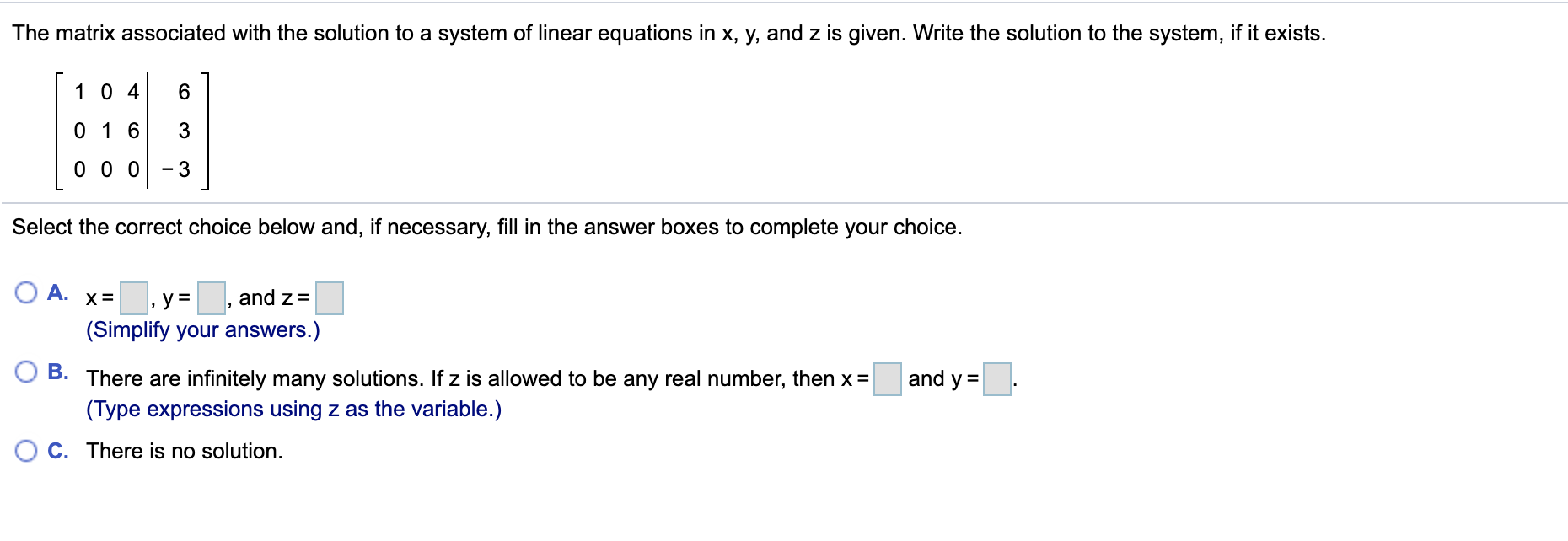Click the x answer box in choice A
The image size is (1568, 541).
pos(133,297)
